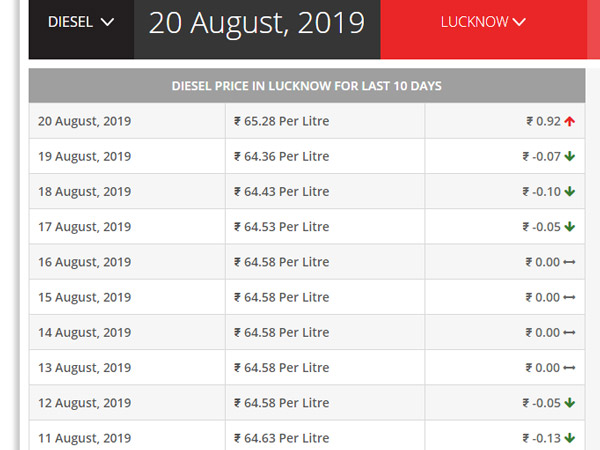Click the no-change arrow for 14 August

pos(569,333)
